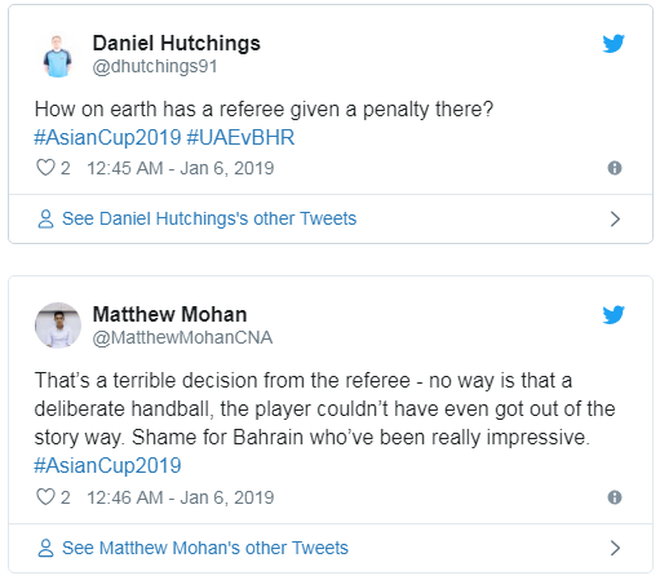Open Matthew Mohan's profile avatar
660x580 pixels.
click(x=58, y=326)
